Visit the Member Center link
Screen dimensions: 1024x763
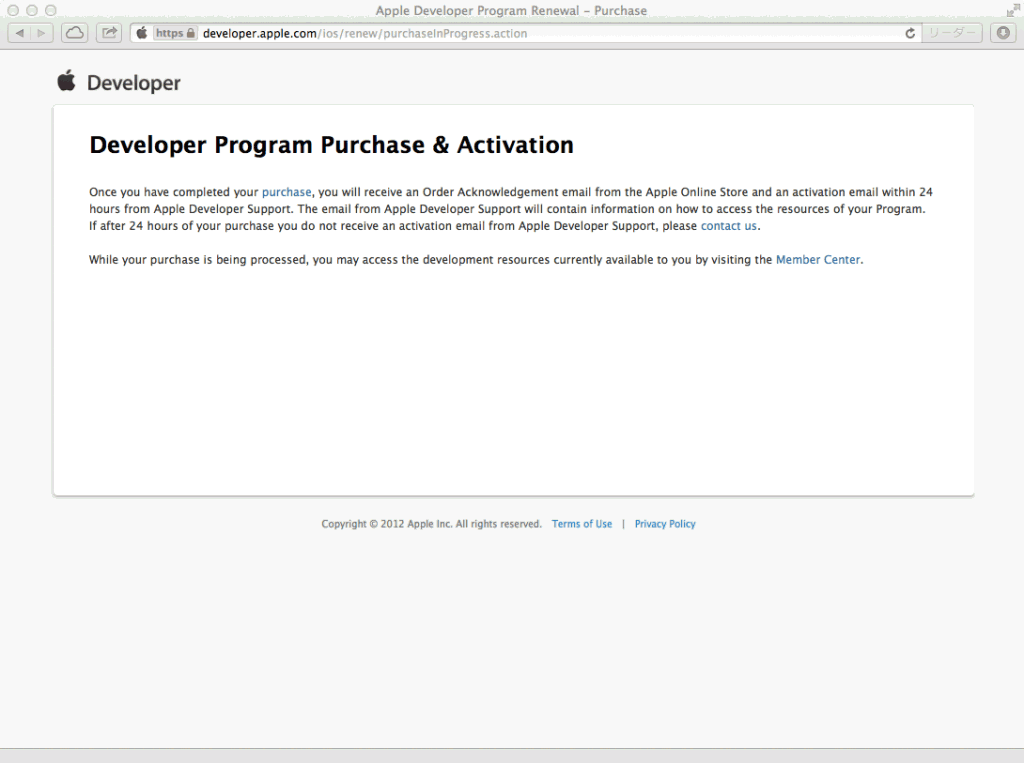click(x=817, y=260)
